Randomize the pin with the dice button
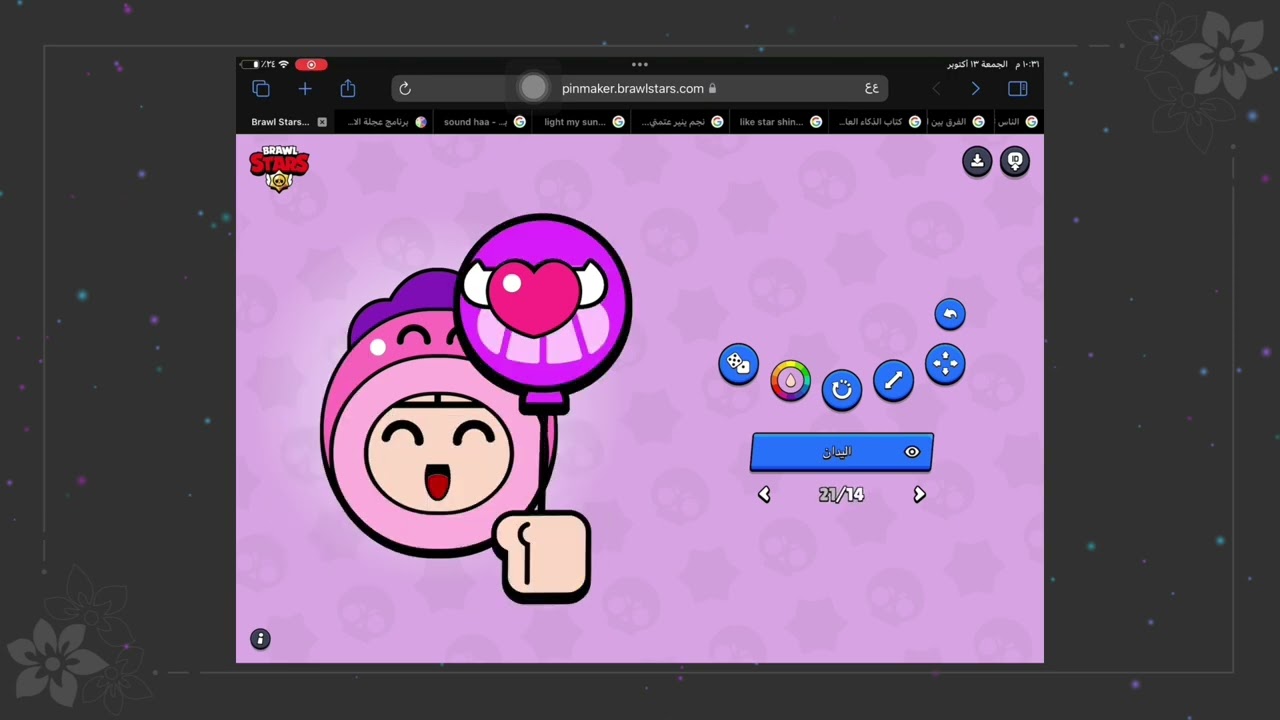Screen dimensions: 1280x720 (739, 363)
